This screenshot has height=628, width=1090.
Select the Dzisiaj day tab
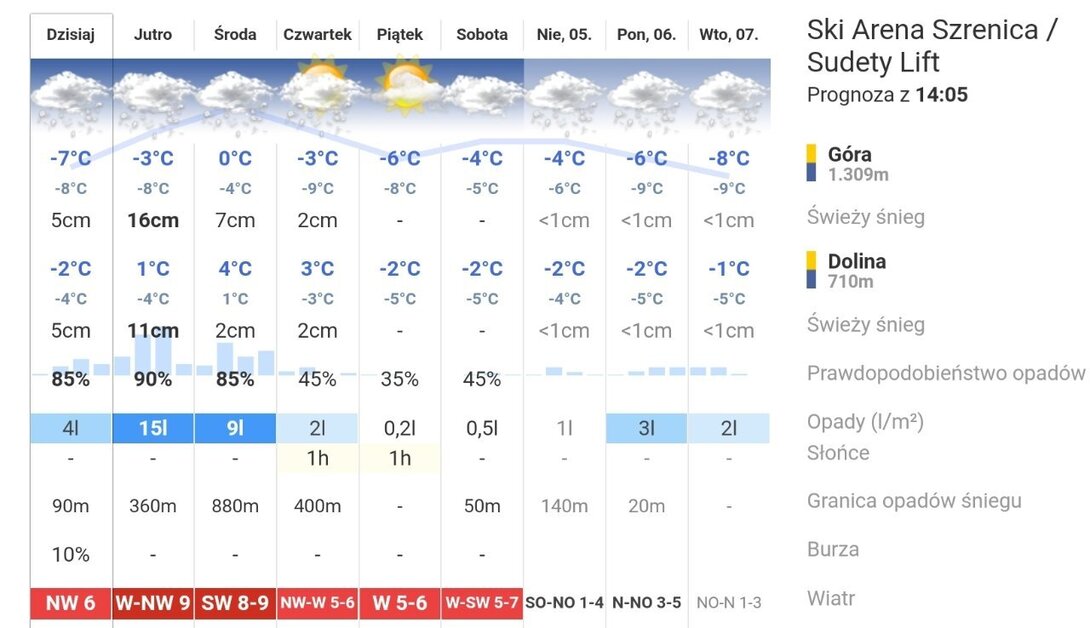click(71, 35)
